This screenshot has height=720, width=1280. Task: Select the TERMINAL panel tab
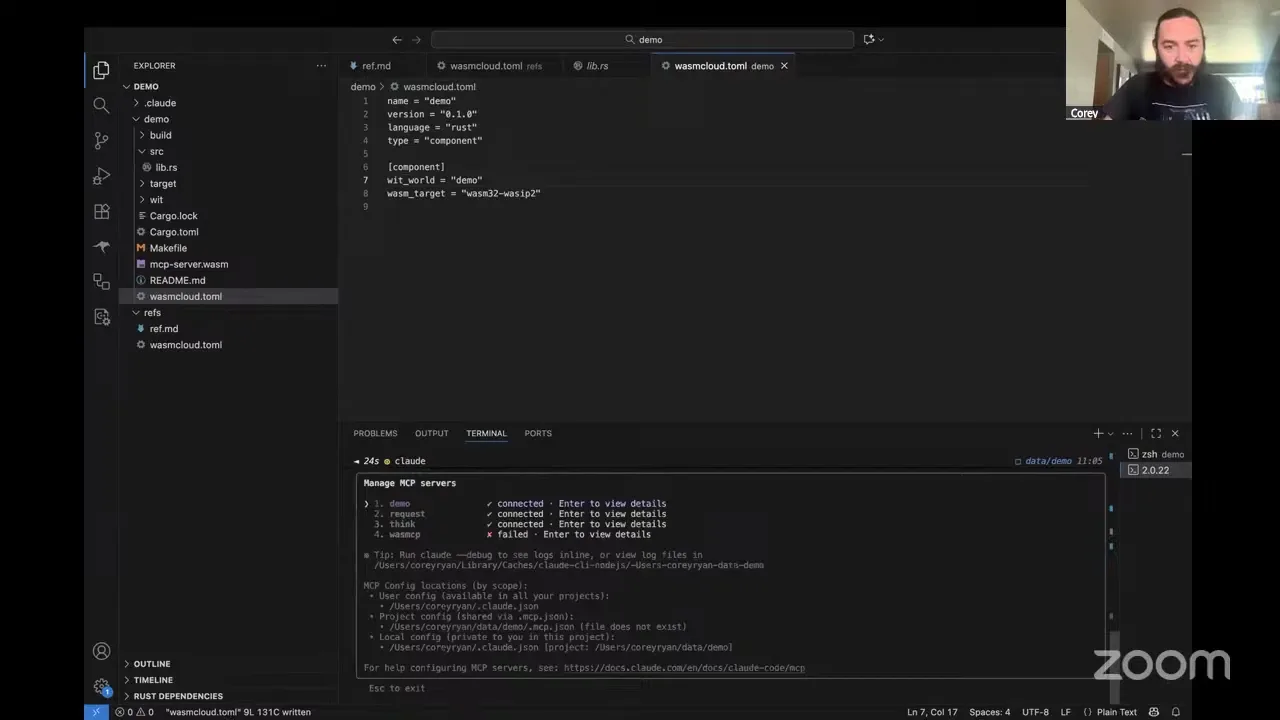(486, 433)
